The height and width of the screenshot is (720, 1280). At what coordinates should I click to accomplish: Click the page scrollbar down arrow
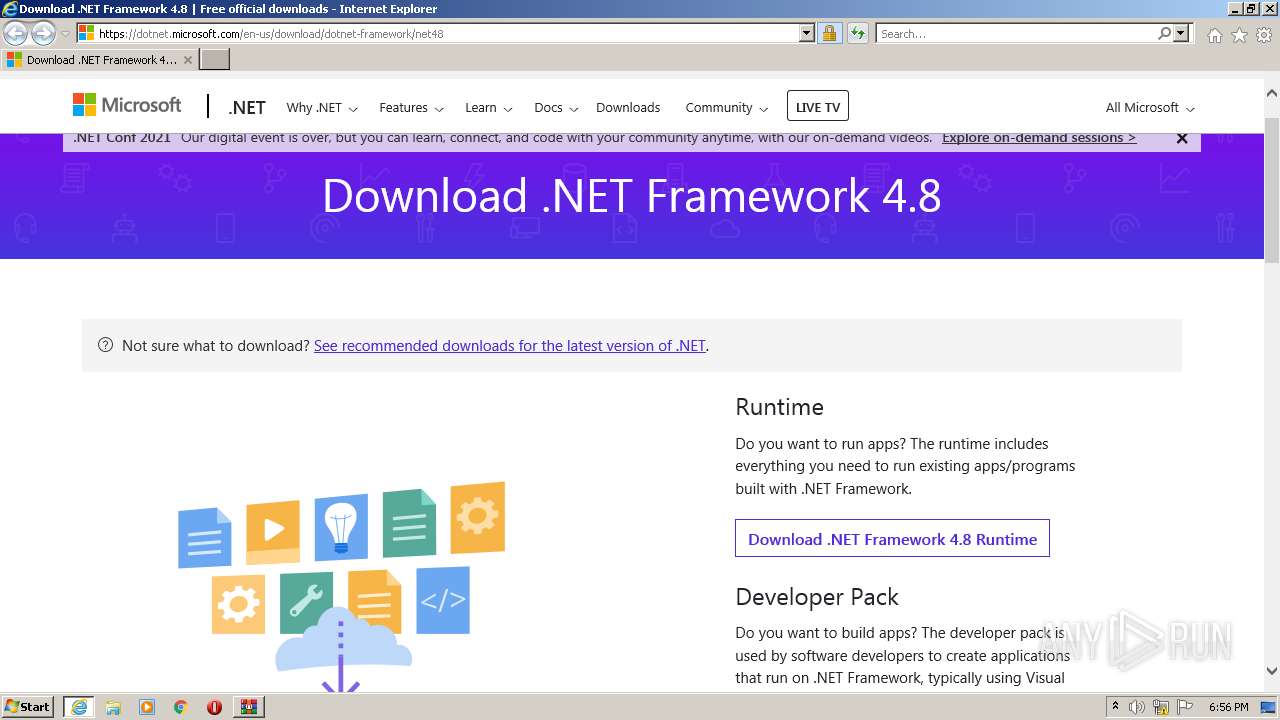tap(1272, 672)
